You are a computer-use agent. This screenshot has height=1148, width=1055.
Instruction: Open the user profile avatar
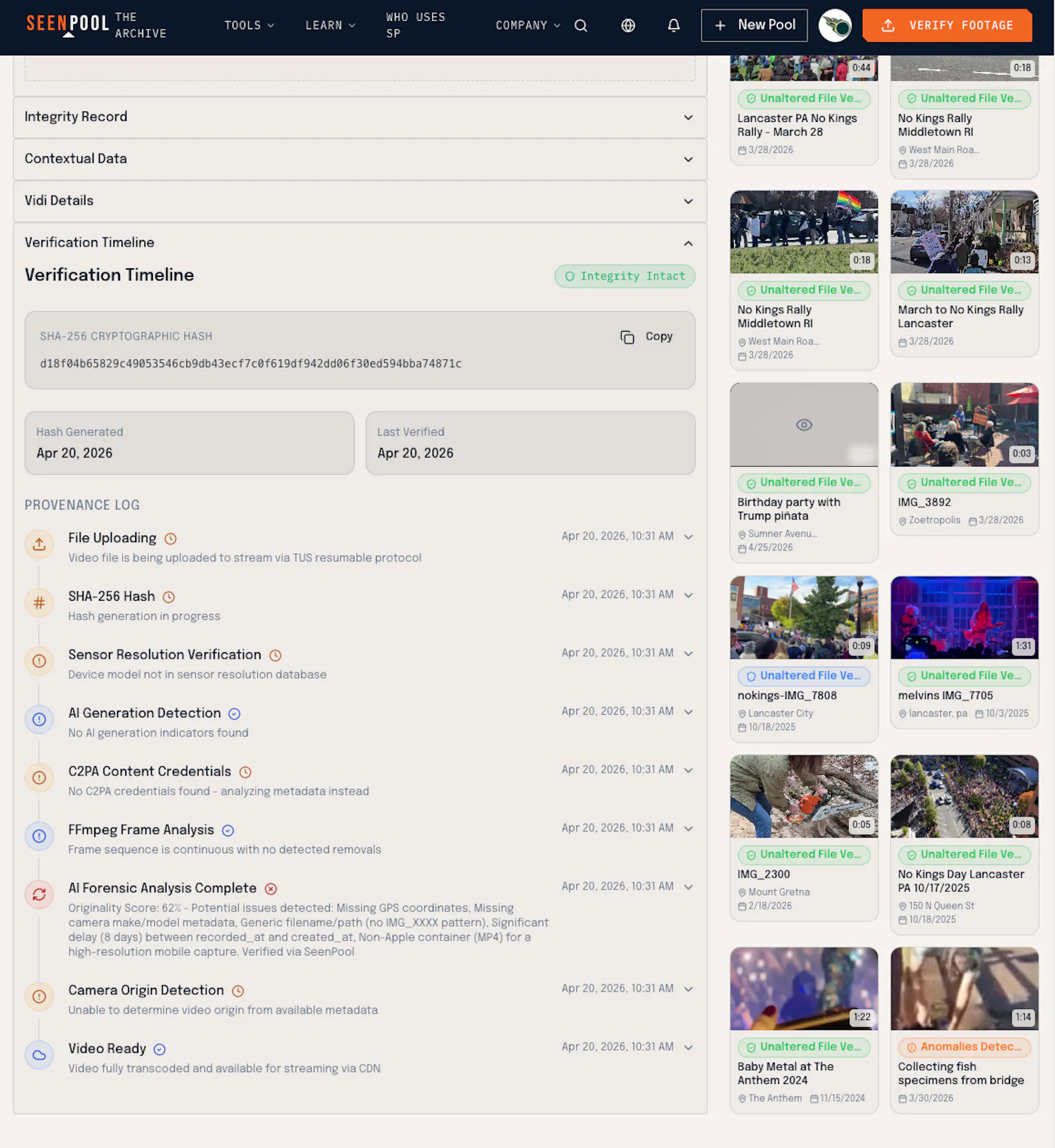835,26
